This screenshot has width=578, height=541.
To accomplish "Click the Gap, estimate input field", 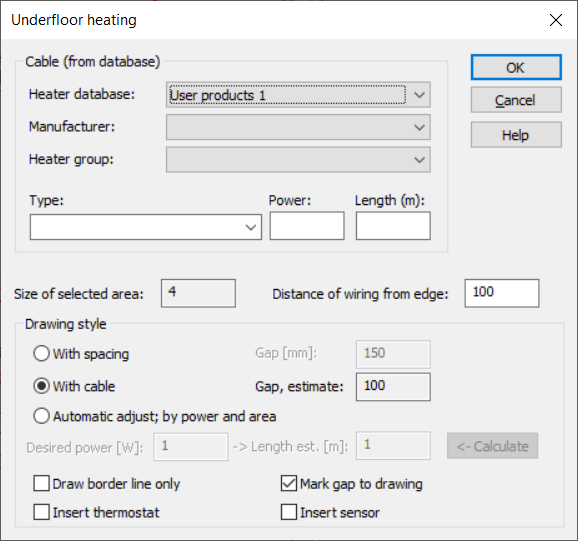I will 393,387.
